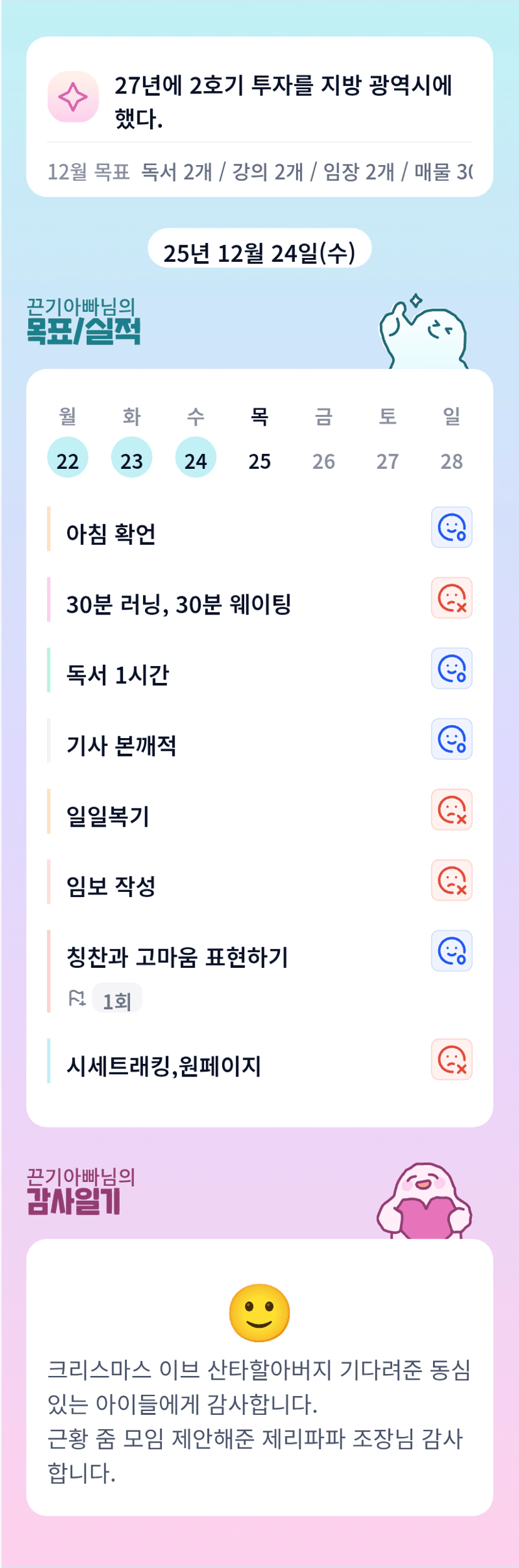Expand the 12월 목표 summary line

tap(259, 171)
